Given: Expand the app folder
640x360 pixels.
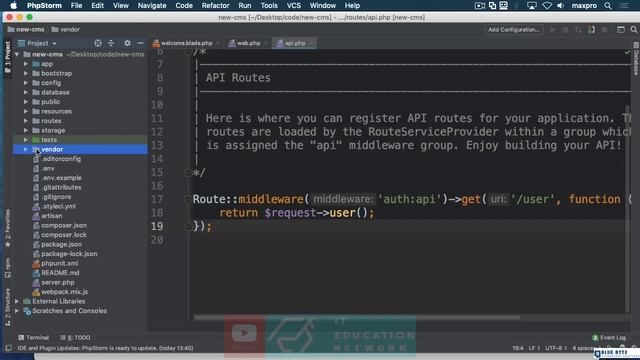Looking at the screenshot, I should (x=26, y=64).
